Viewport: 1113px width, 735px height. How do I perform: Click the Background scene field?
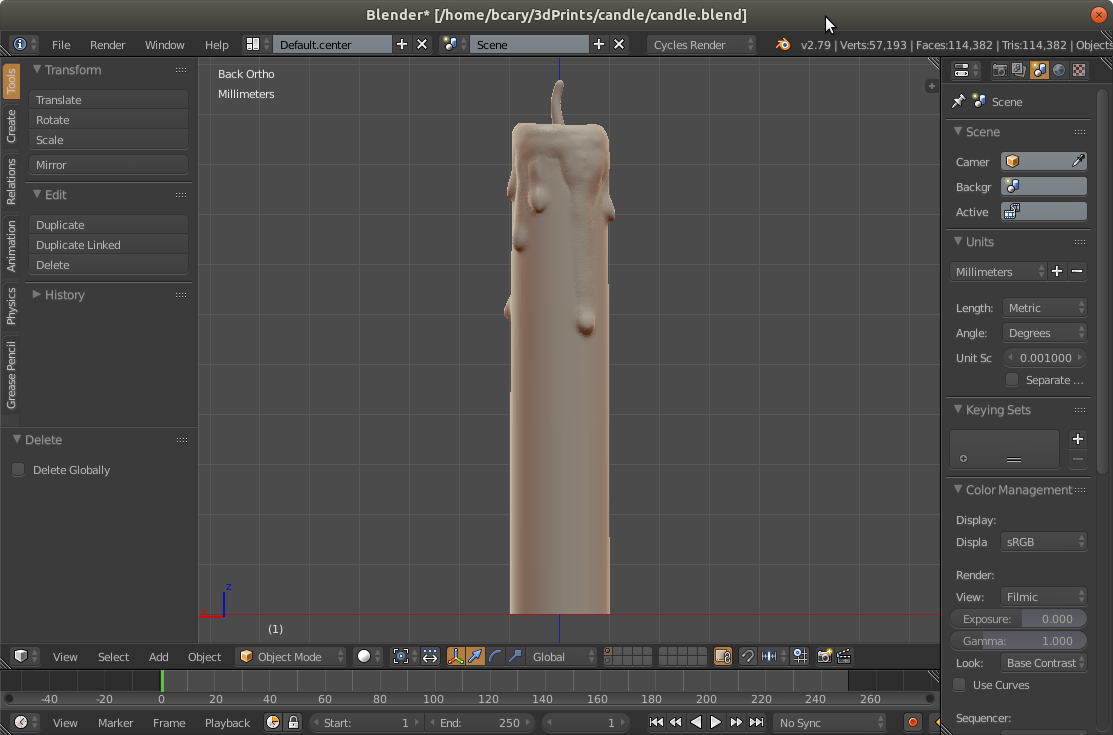[x=1043, y=187]
